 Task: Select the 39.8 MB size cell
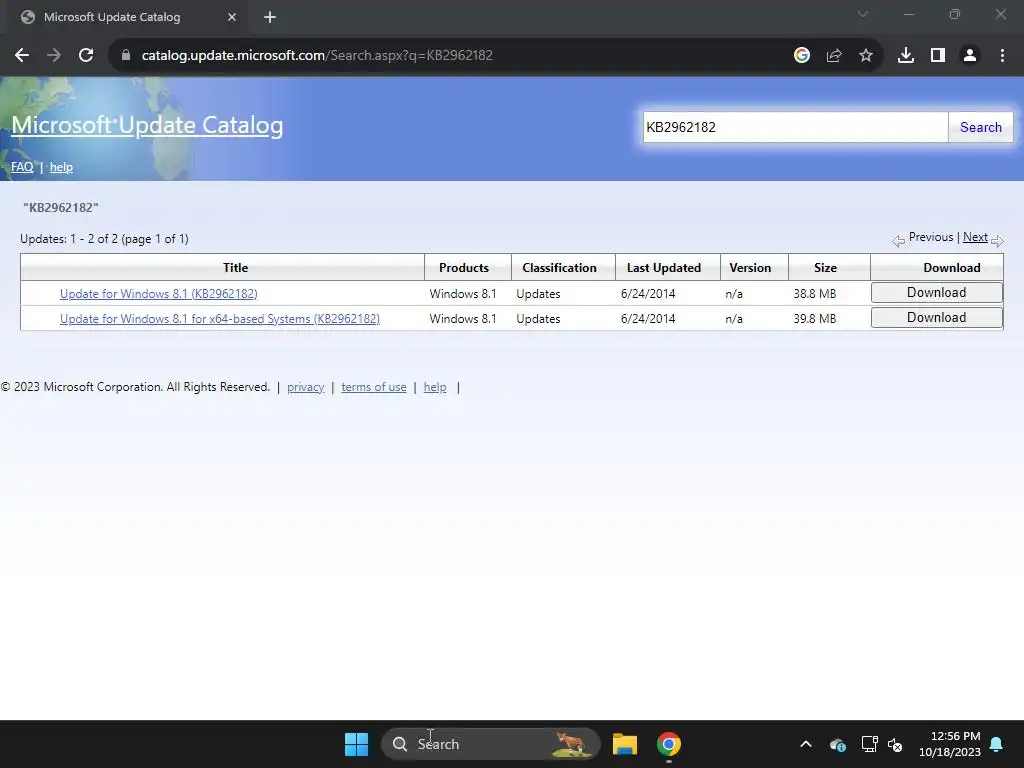[x=815, y=319]
